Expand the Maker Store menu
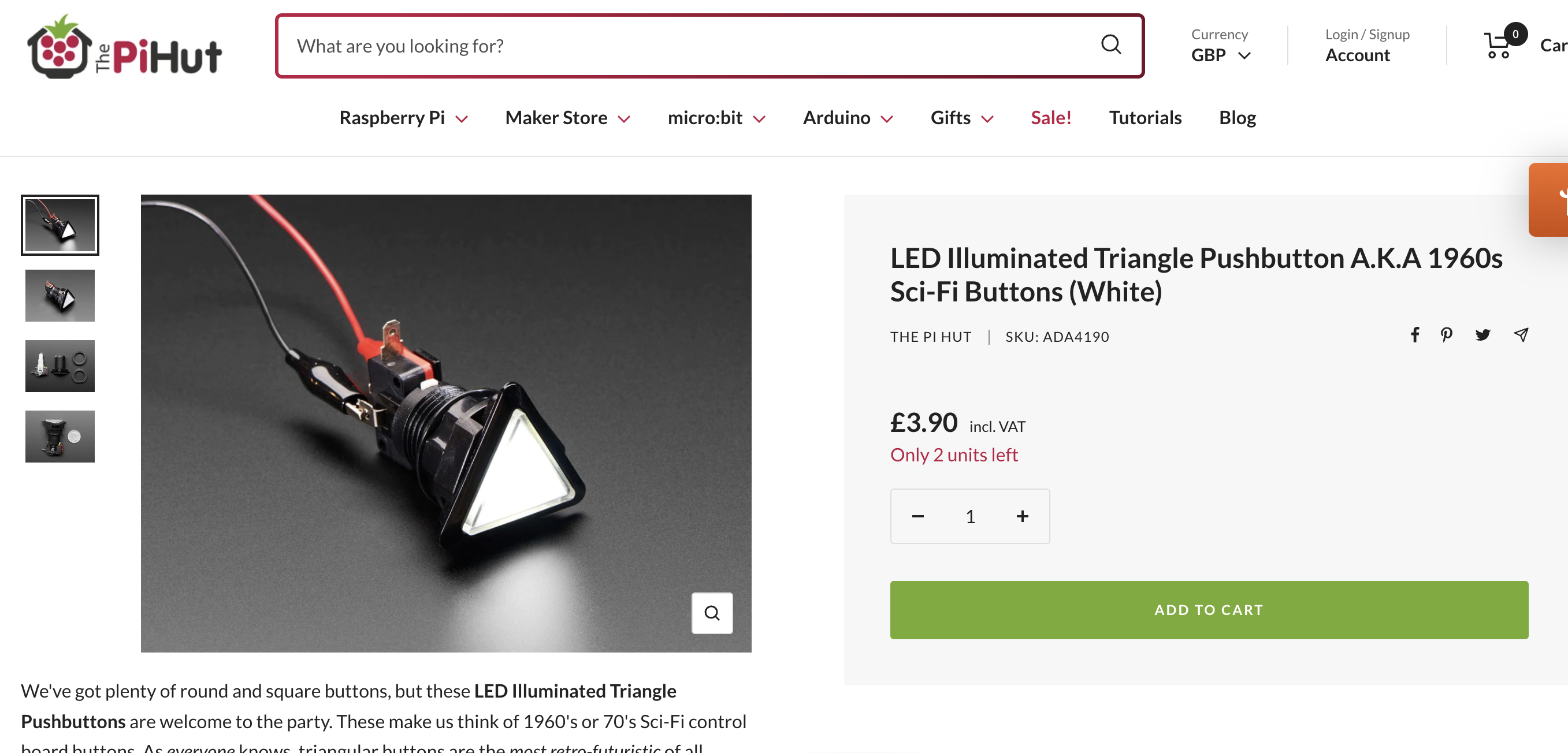1568x753 pixels. [x=567, y=118]
